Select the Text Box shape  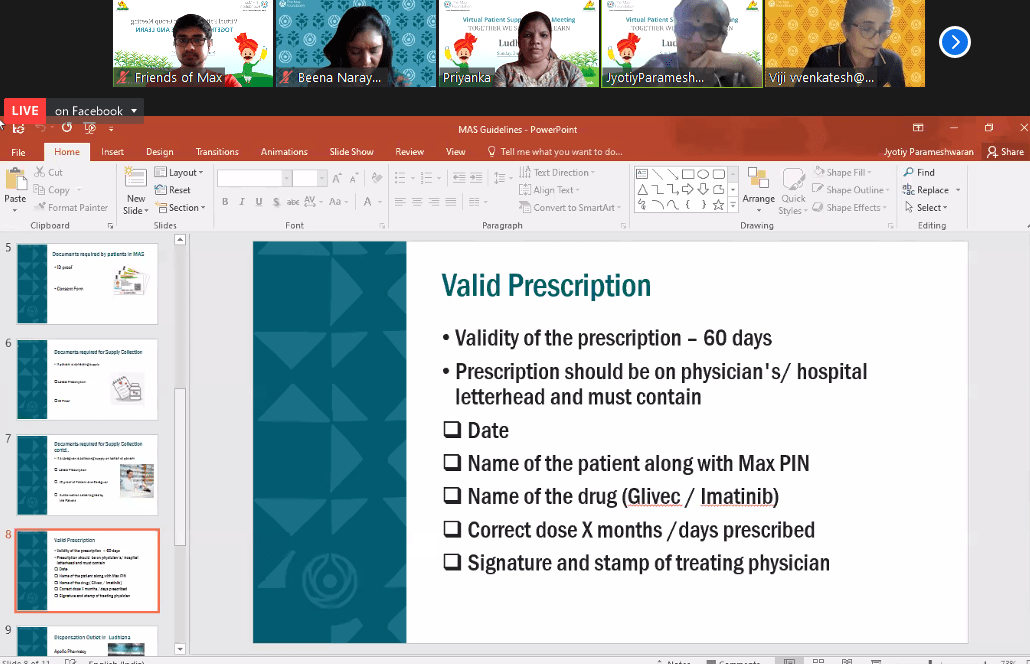tap(642, 174)
